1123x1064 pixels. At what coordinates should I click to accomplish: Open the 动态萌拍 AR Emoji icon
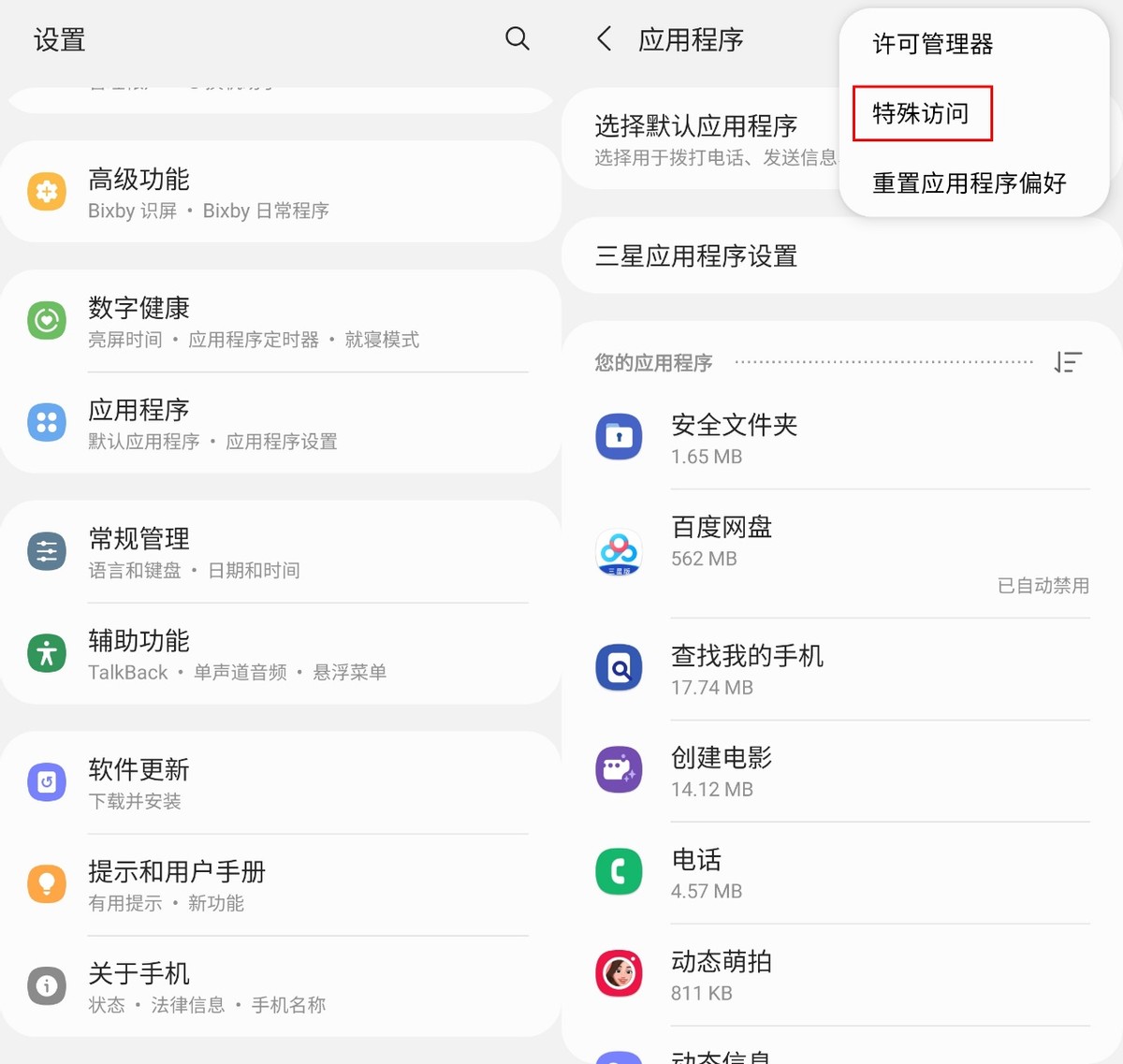[619, 973]
